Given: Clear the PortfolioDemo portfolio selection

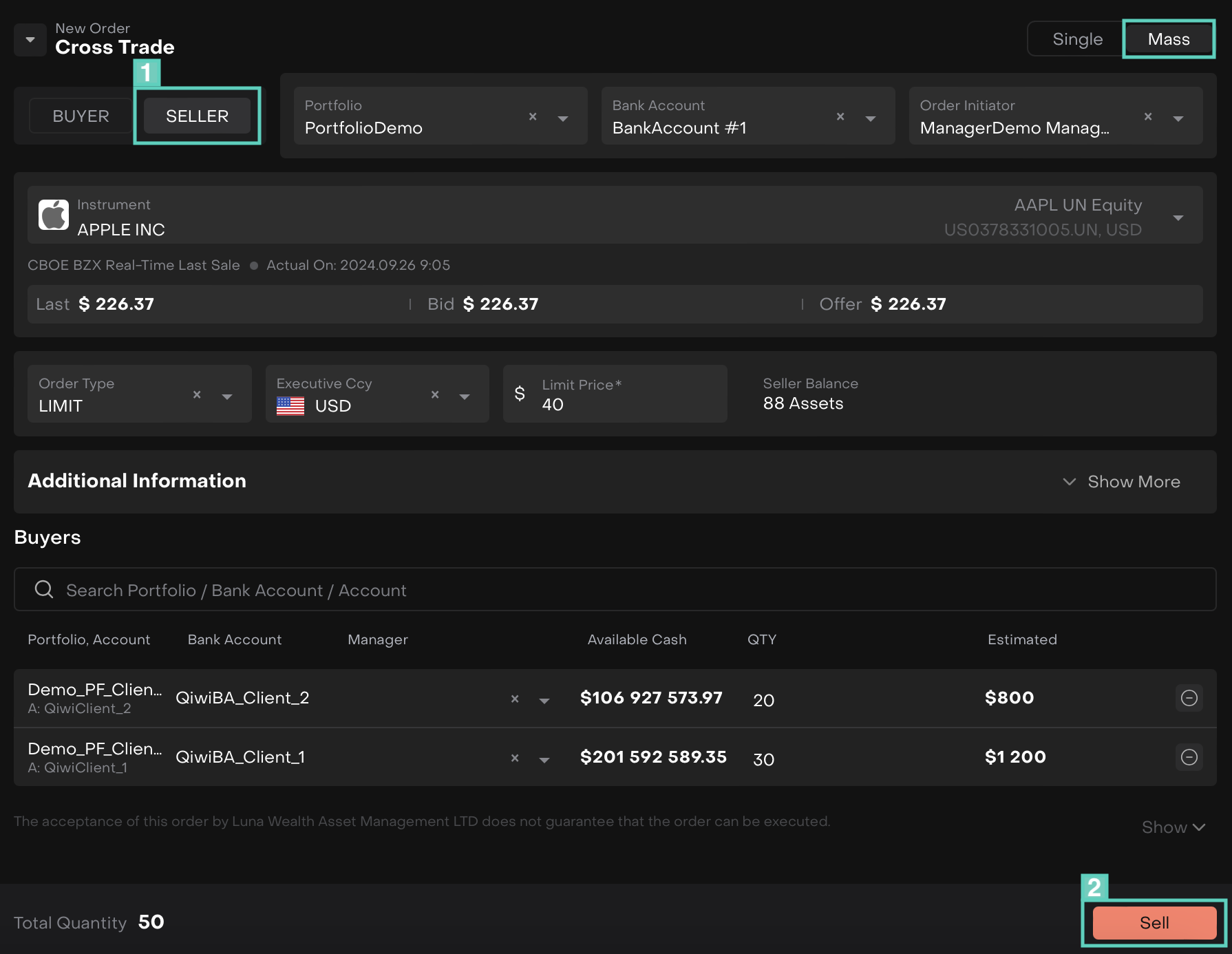Looking at the screenshot, I should pyautogui.click(x=532, y=117).
